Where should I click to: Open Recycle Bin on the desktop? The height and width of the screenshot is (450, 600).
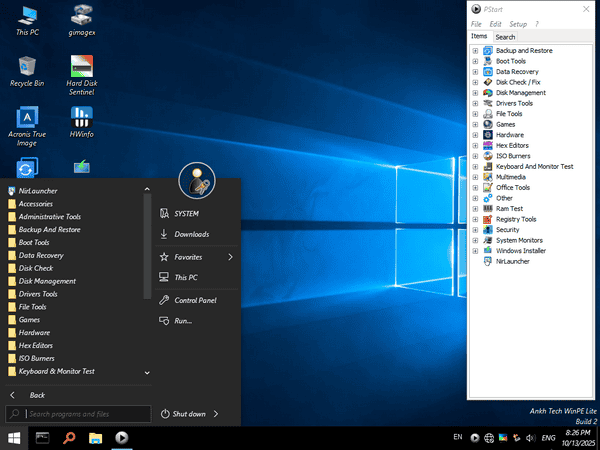click(26, 67)
